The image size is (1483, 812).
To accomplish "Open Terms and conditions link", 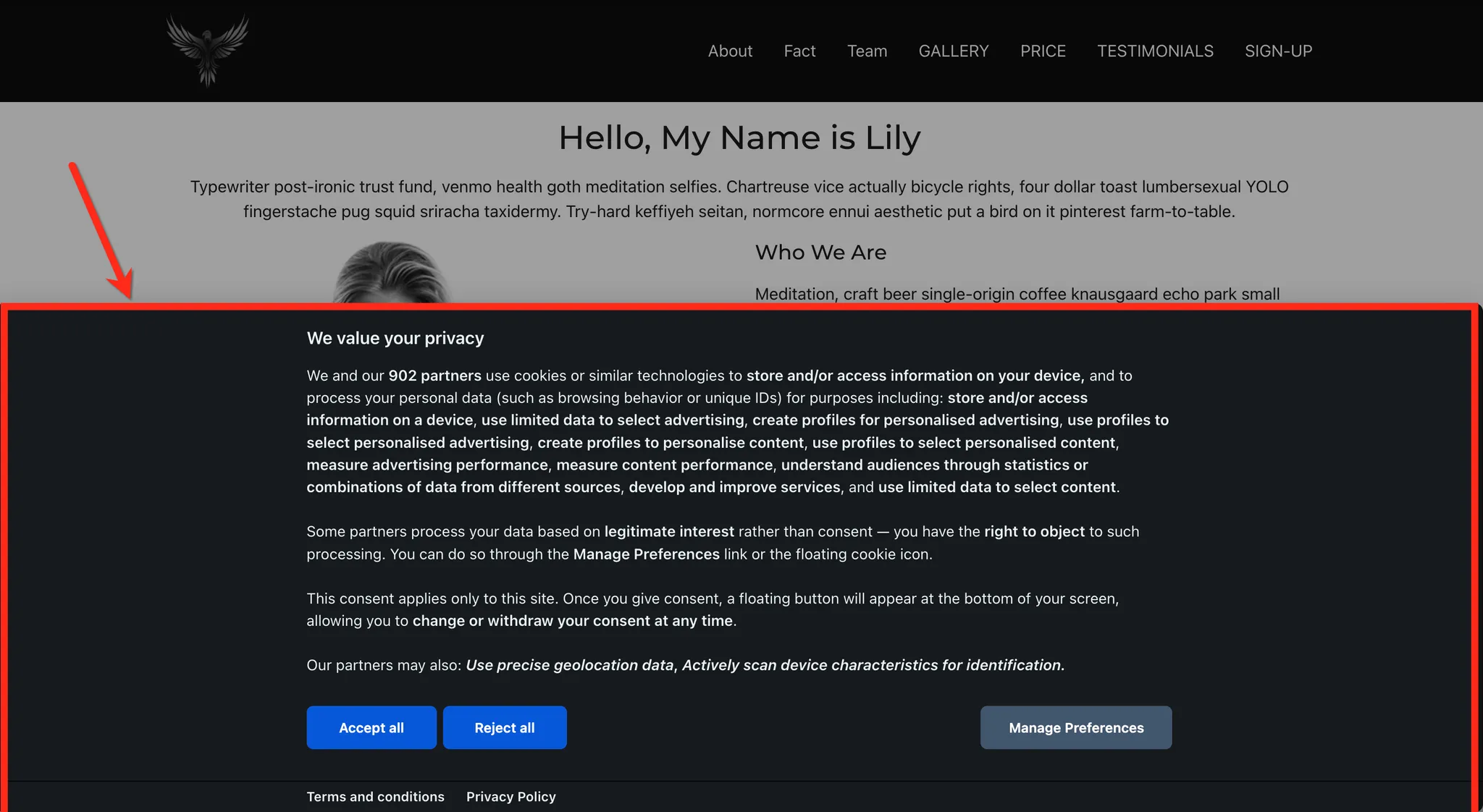I will coord(375,796).
